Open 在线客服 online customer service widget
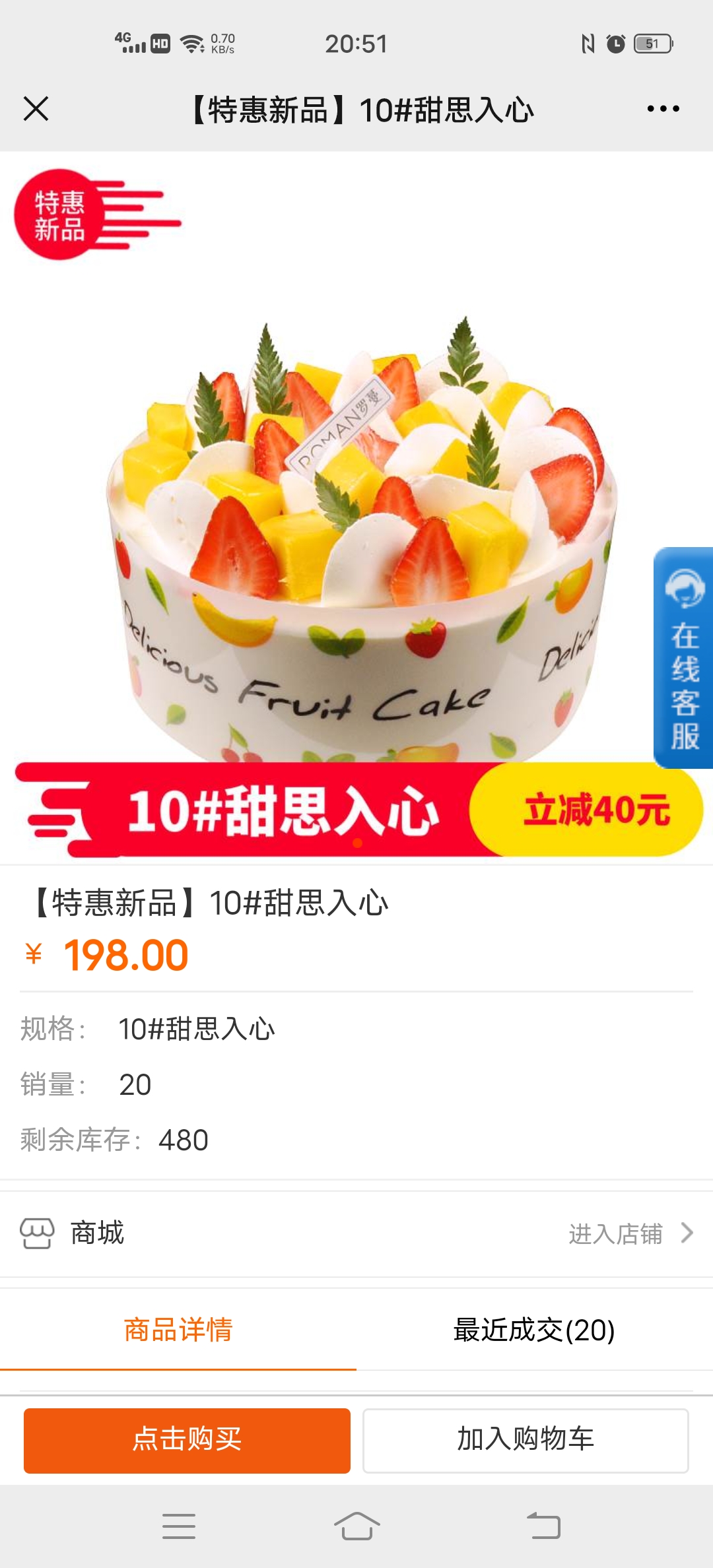This screenshot has height=1568, width=713. tap(683, 657)
